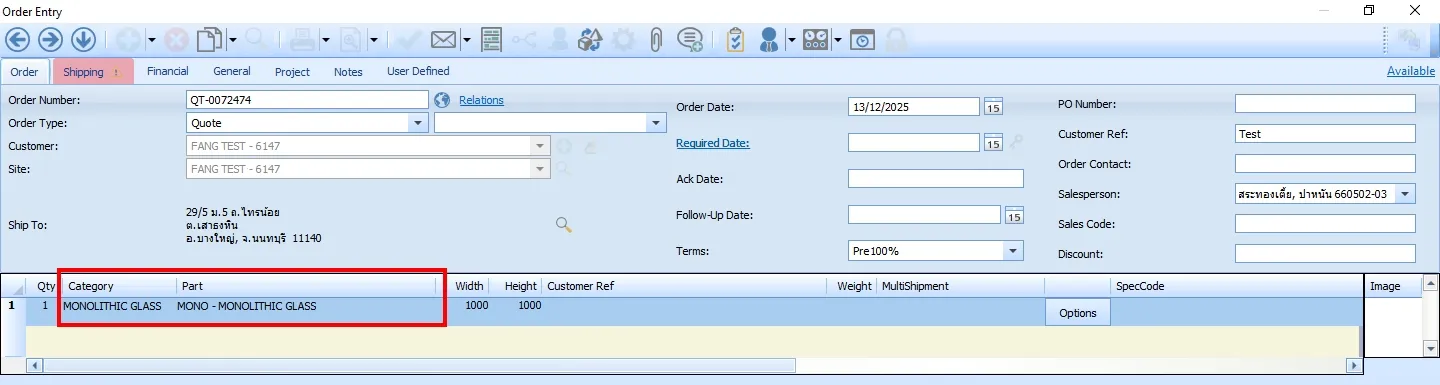
Task: Open the Order Type dropdown showing Quote
Action: pos(418,123)
